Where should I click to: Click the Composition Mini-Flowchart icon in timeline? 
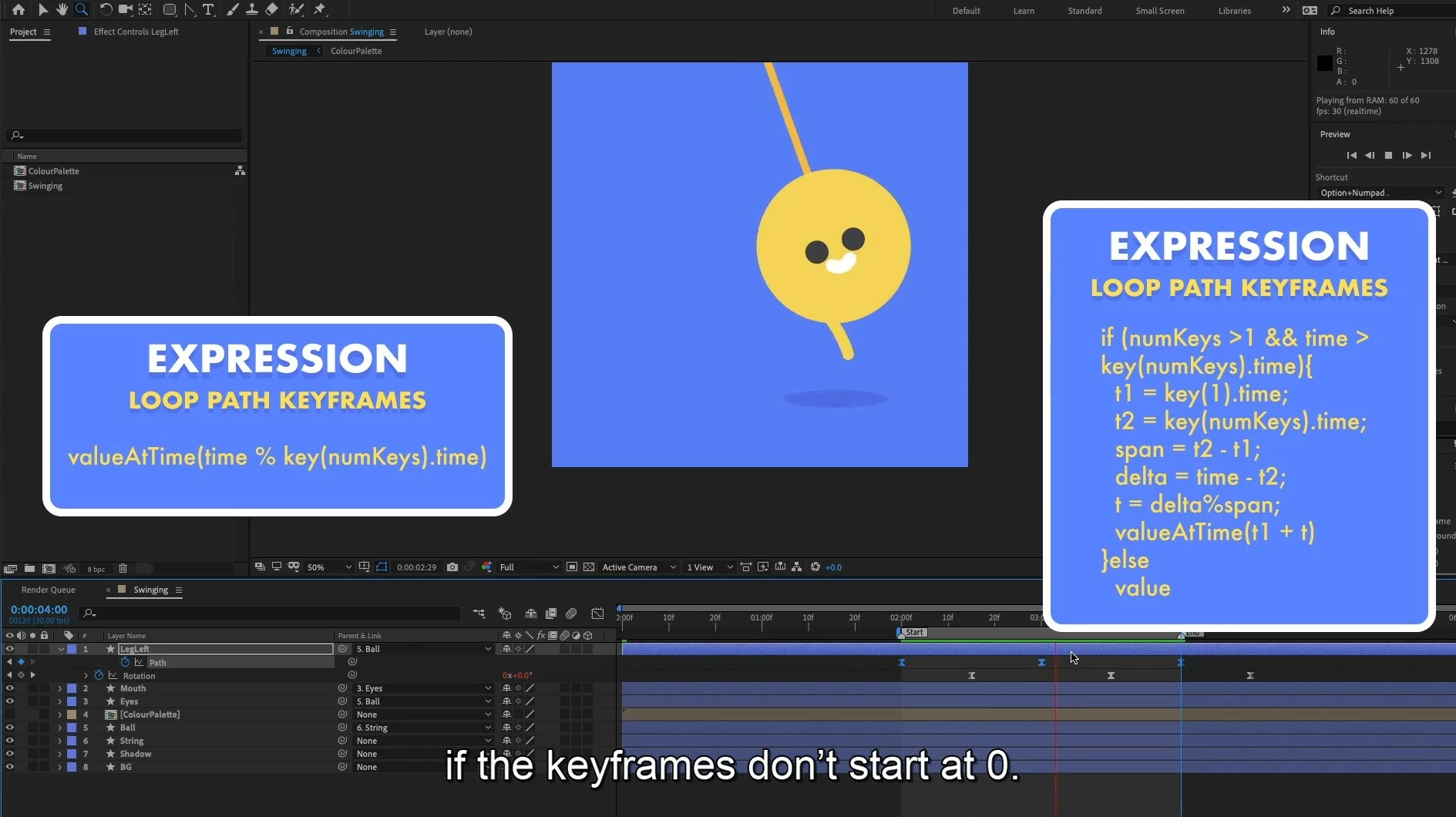[x=479, y=614]
